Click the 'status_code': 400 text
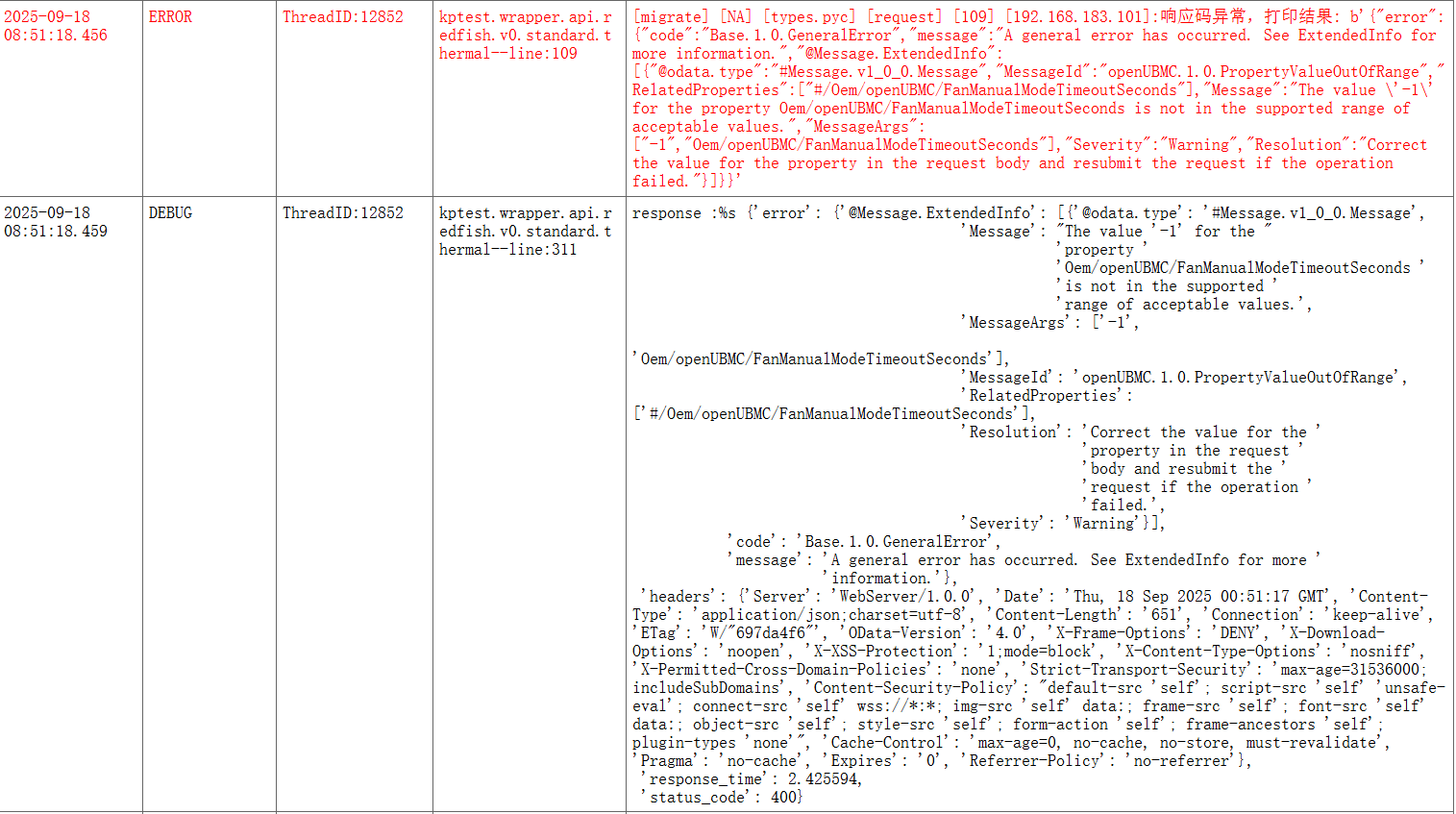 pyautogui.click(x=721, y=798)
